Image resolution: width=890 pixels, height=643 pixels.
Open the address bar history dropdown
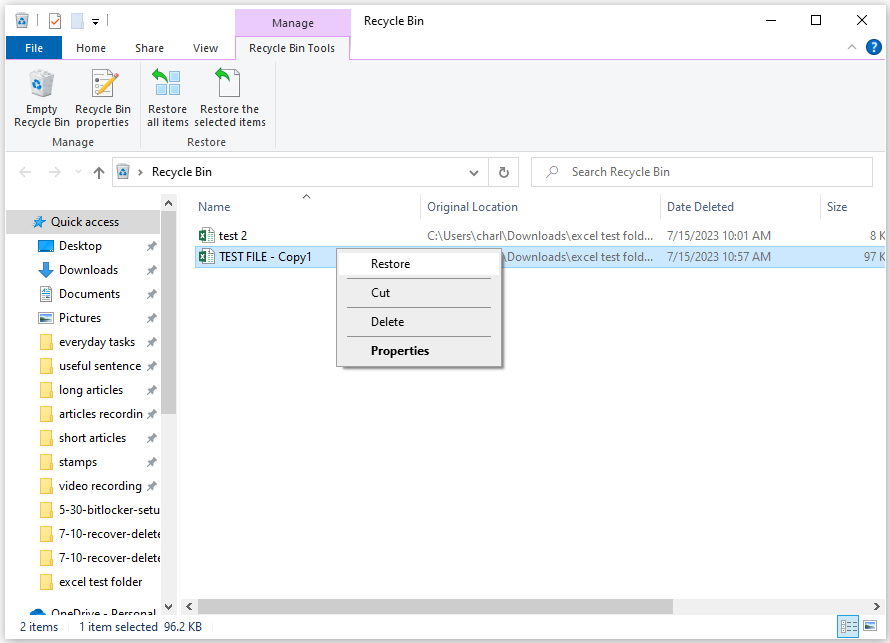coord(473,173)
